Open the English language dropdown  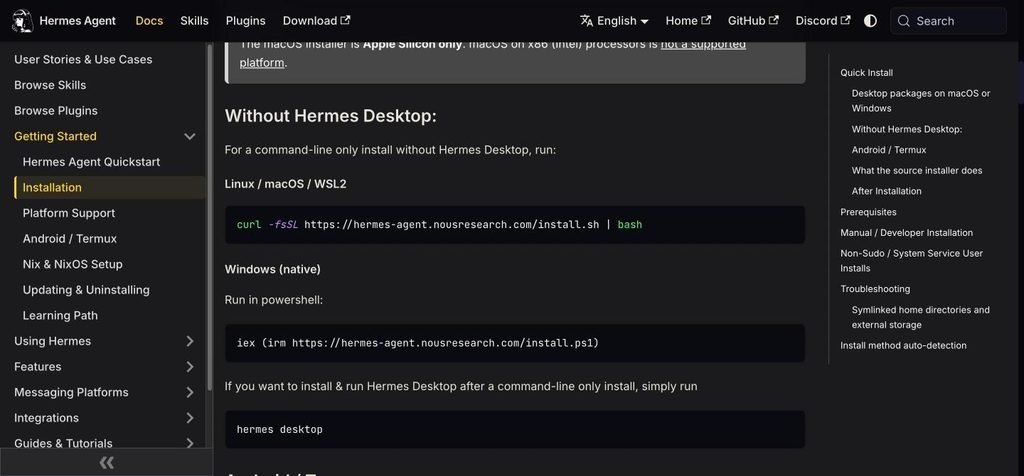click(614, 21)
